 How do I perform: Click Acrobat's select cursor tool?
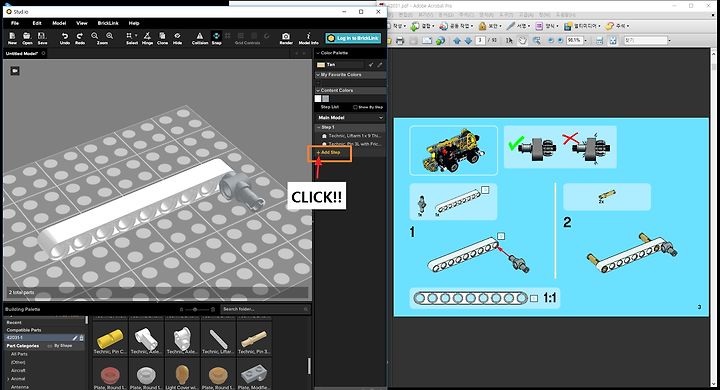tap(509, 40)
